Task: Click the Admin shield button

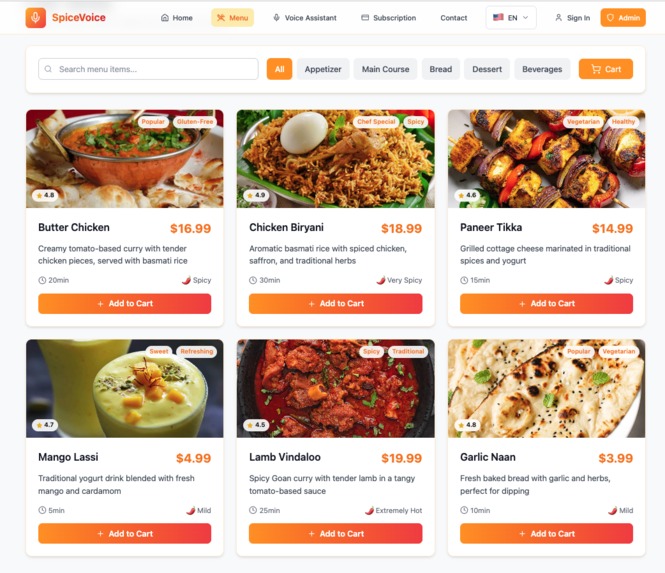Action: [x=623, y=18]
